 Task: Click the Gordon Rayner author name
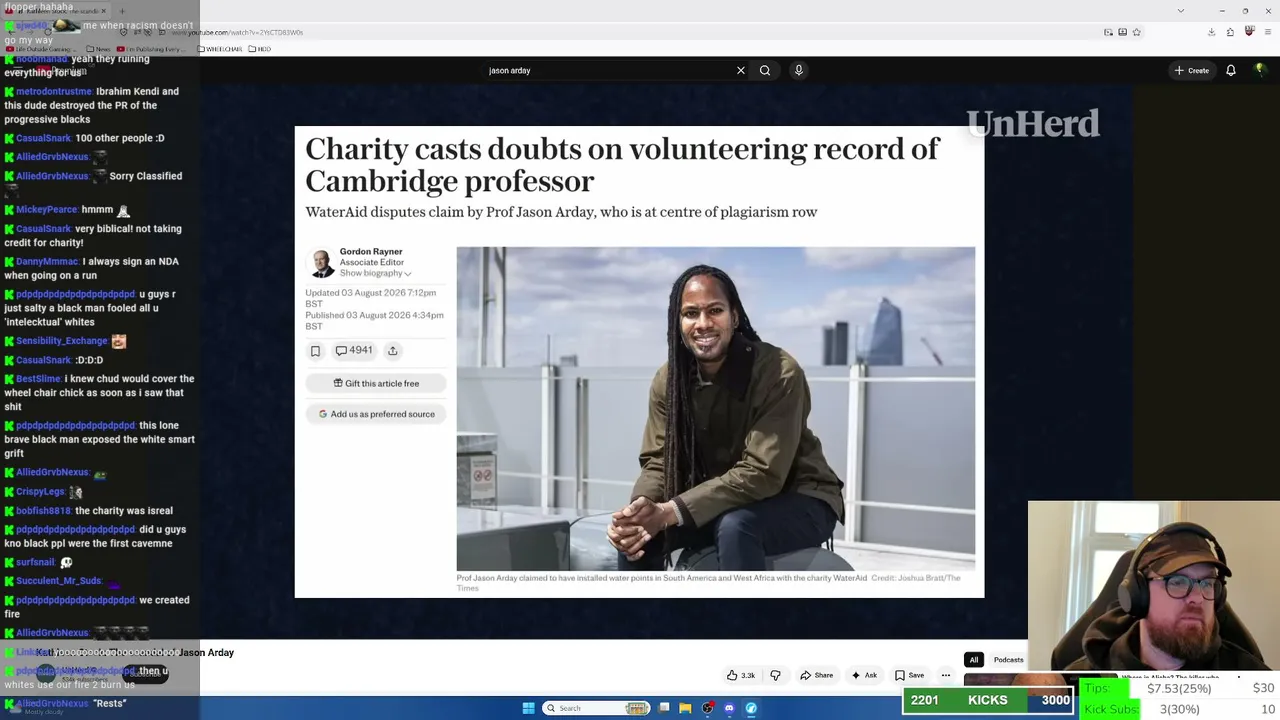371,252
